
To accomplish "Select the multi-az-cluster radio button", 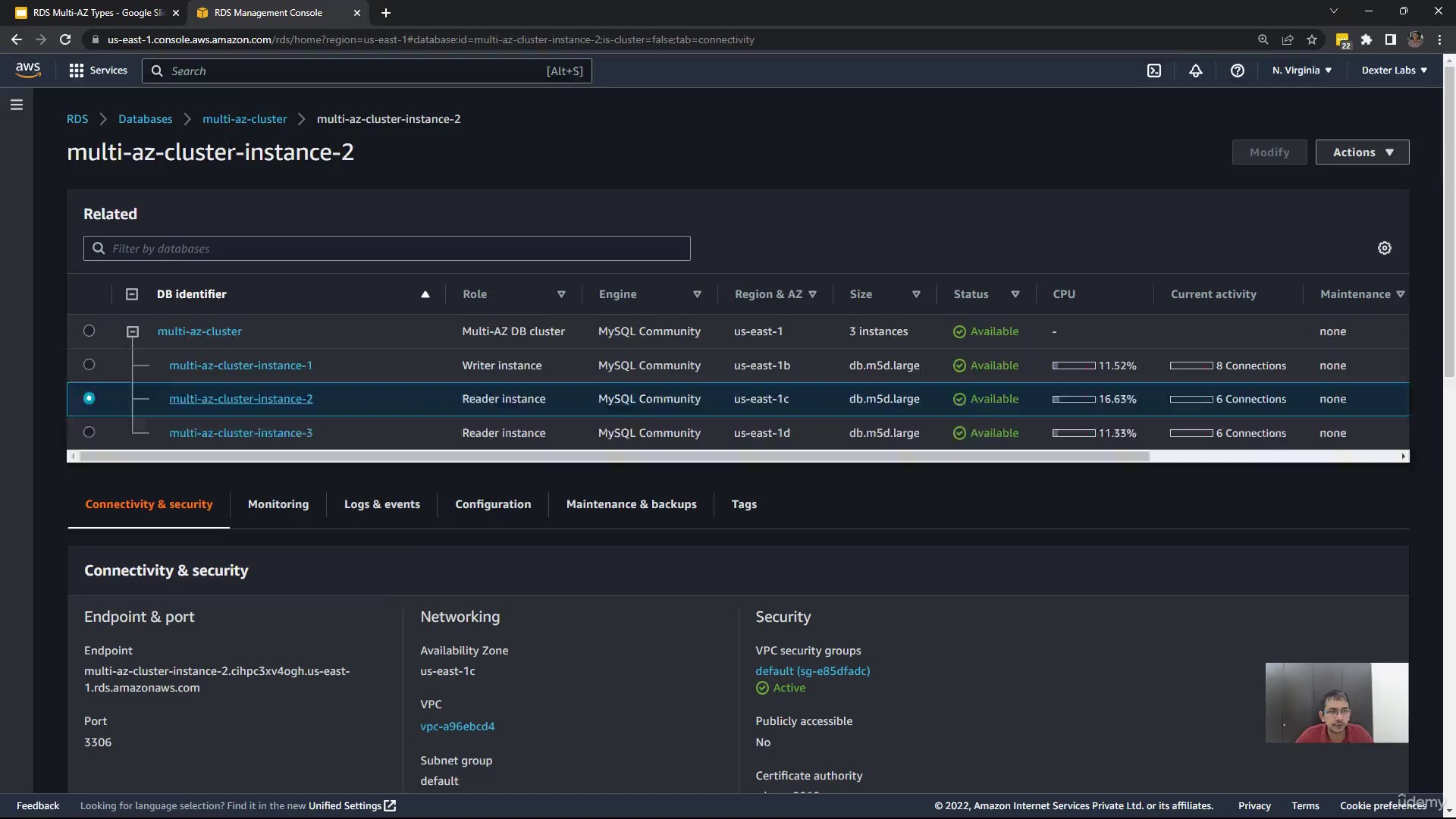I will tap(89, 331).
